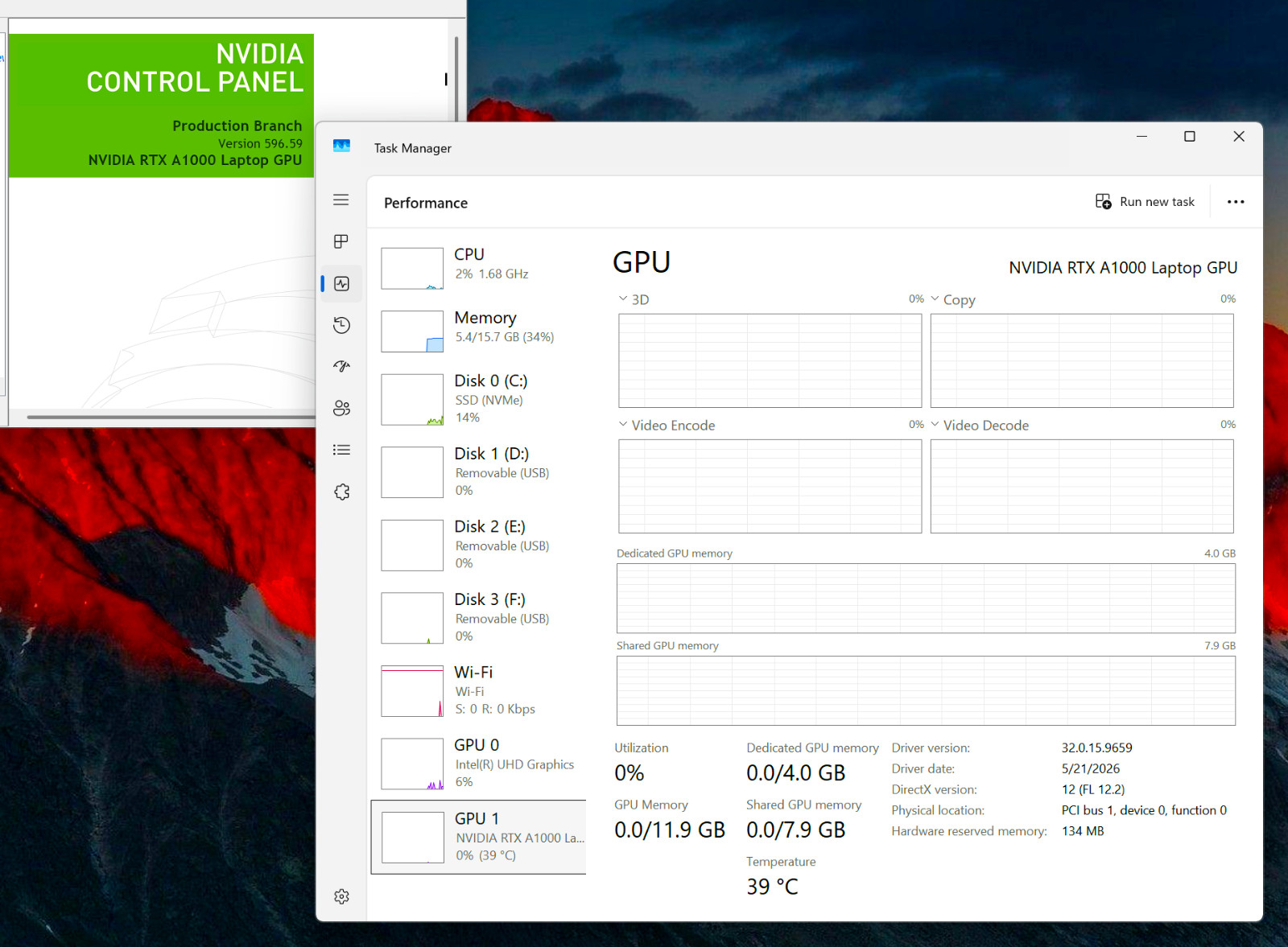Maximize the Task Manager window
Viewport: 1288px width, 947px height.
click(x=1189, y=136)
